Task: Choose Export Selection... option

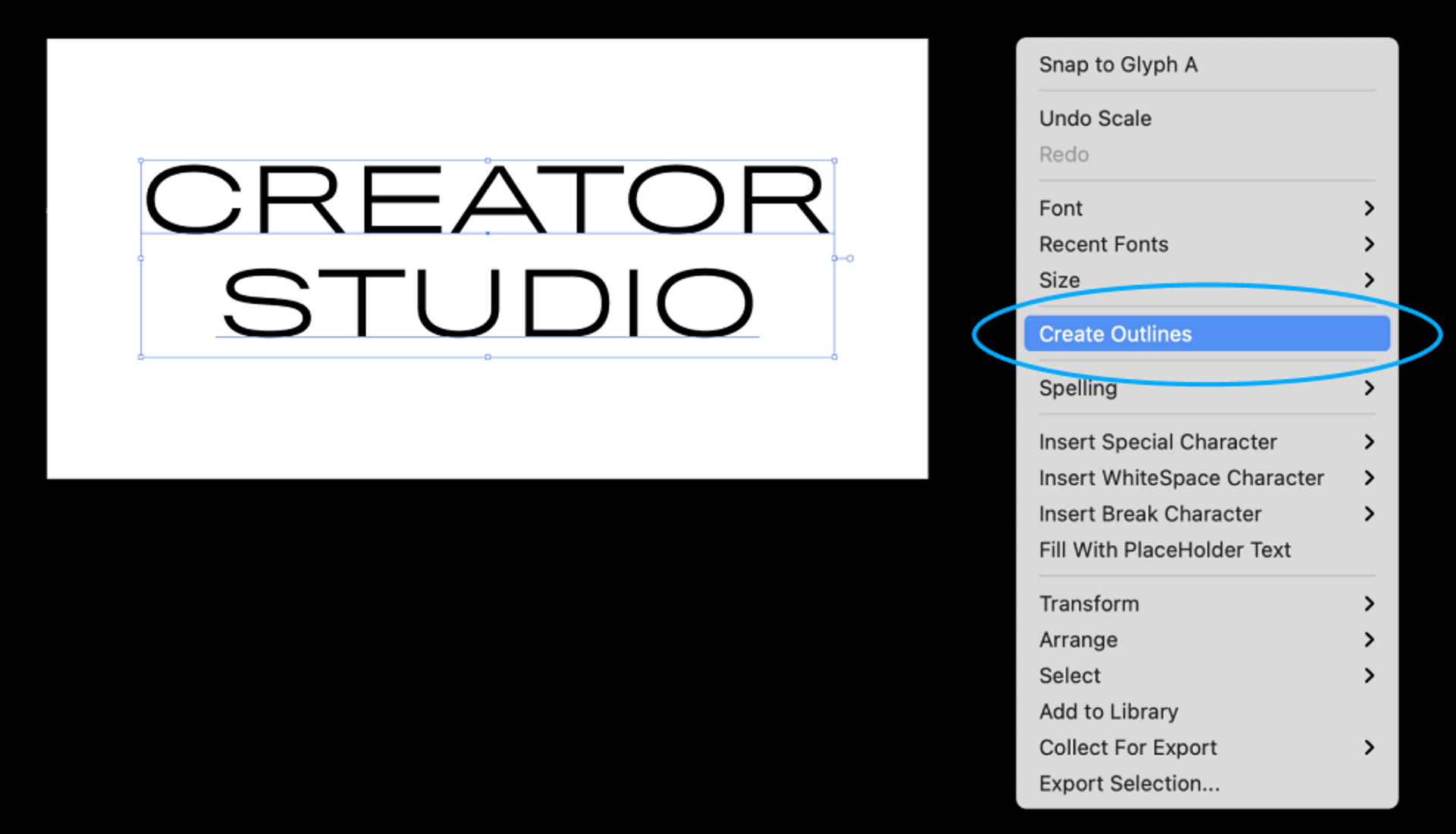Action: click(1129, 783)
